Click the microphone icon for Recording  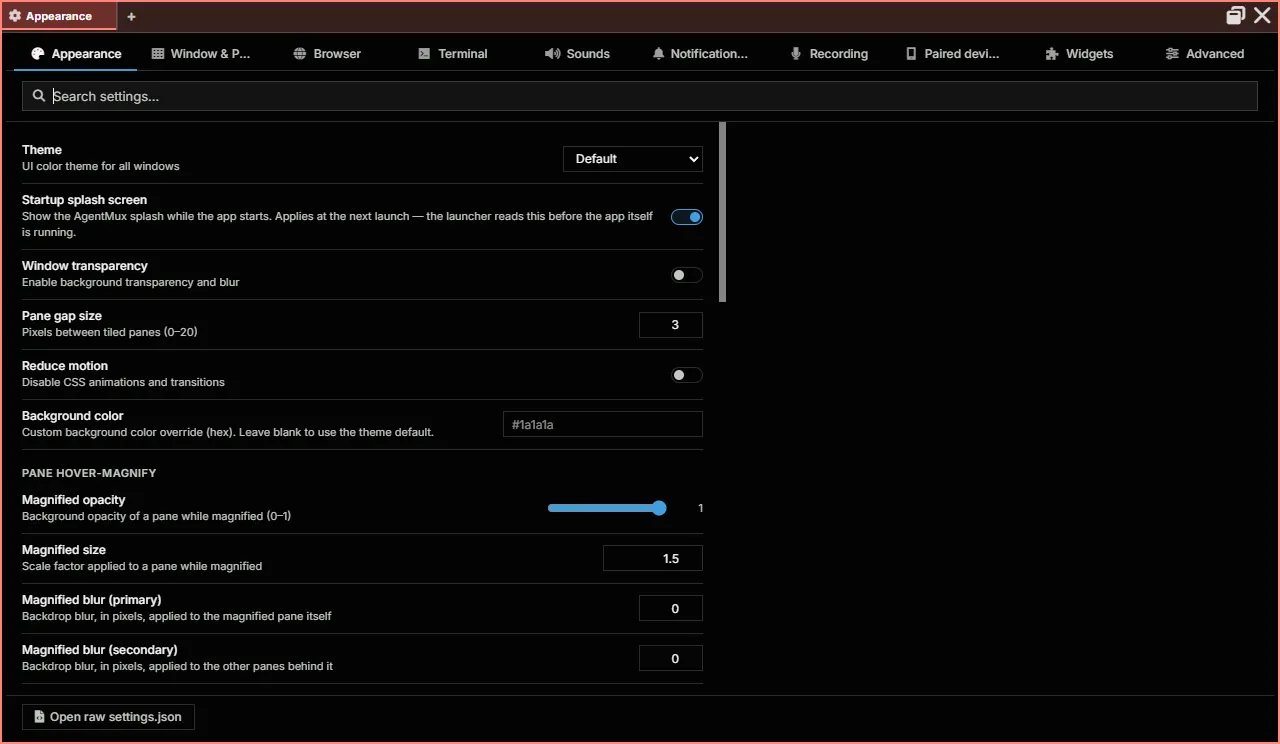point(796,54)
